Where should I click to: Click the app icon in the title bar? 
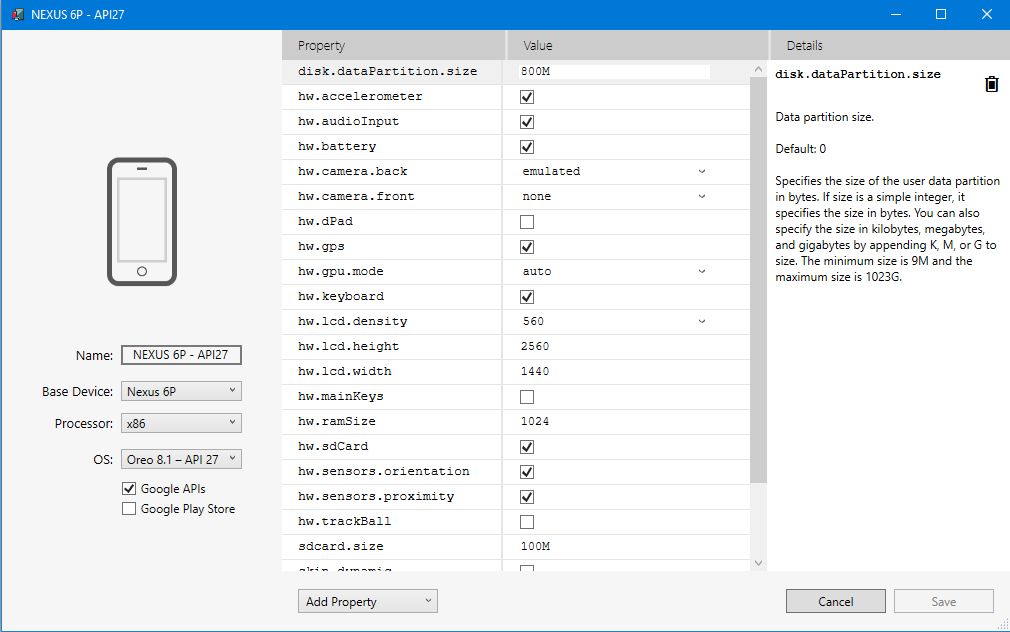[17, 14]
